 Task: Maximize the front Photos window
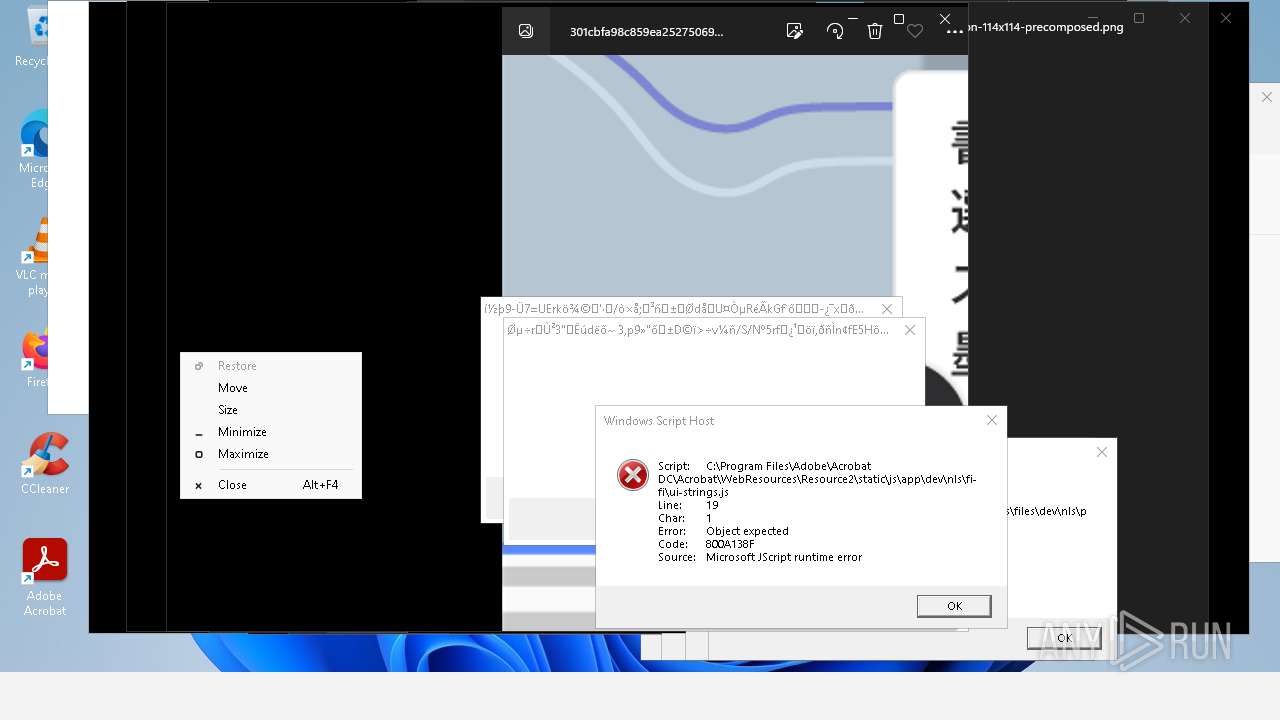pyautogui.click(x=899, y=18)
